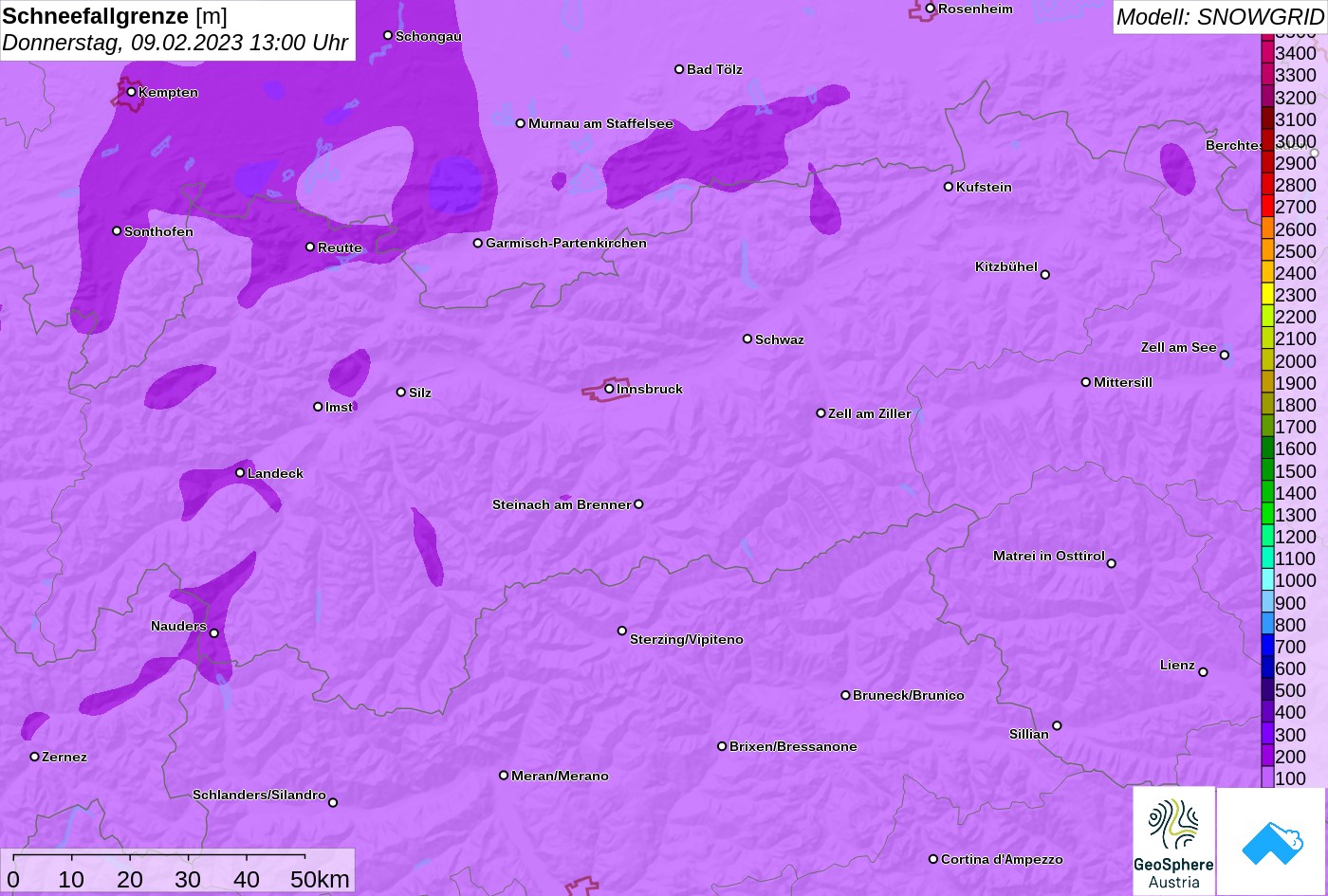Click the date Donnerstag, 09.02.2023 13:00 Uhr
Screen dimensions: 1328x896
pyautogui.click(x=175, y=44)
